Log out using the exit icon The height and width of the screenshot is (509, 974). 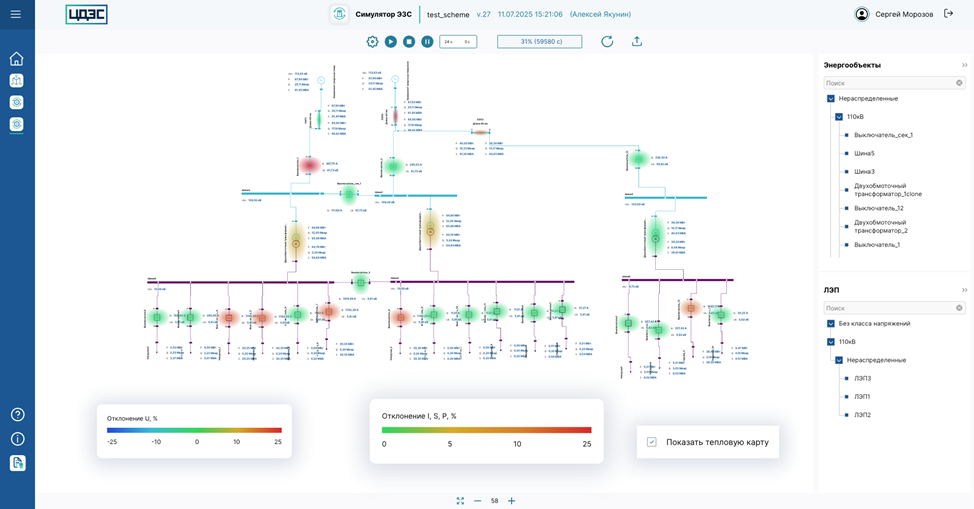(x=948, y=14)
